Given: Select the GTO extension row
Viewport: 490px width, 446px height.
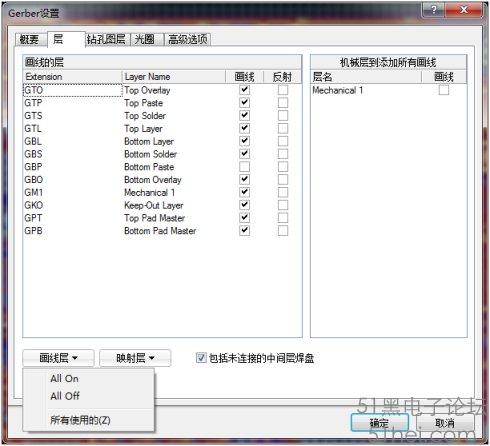Looking at the screenshot, I should tap(73, 90).
